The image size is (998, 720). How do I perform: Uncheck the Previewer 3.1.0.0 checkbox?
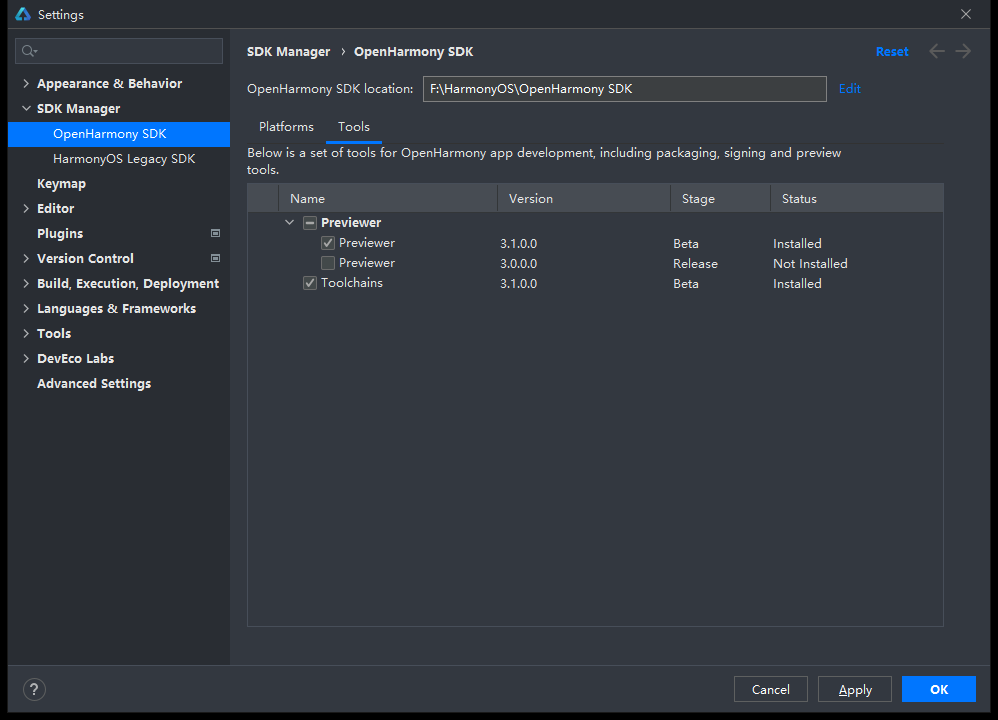click(x=328, y=243)
